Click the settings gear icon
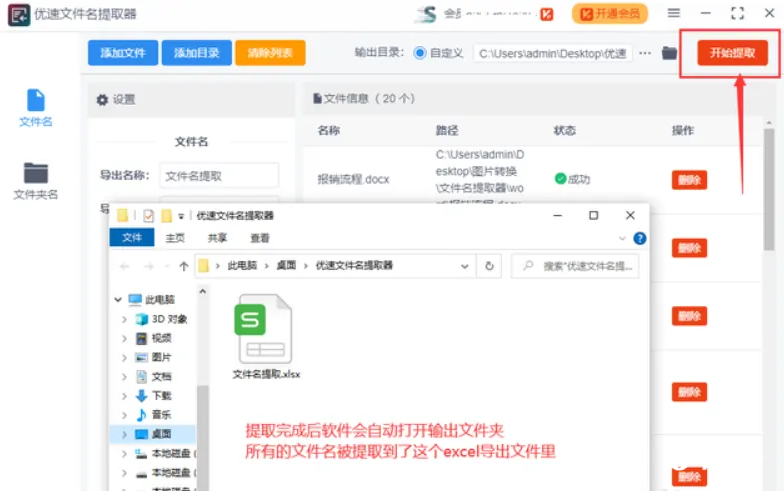 click(102, 100)
